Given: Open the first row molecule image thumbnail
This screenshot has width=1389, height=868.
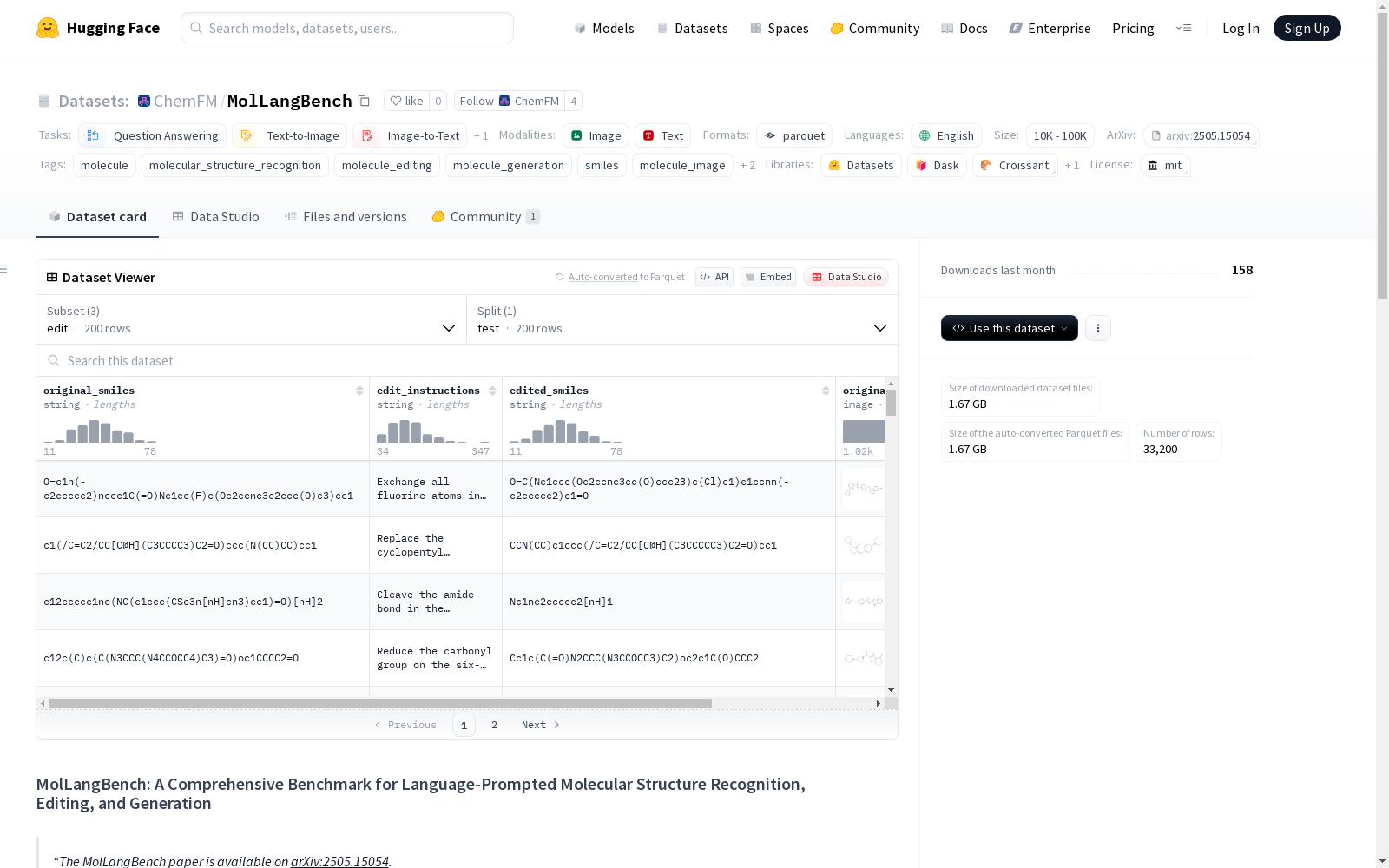Looking at the screenshot, I should point(864,489).
